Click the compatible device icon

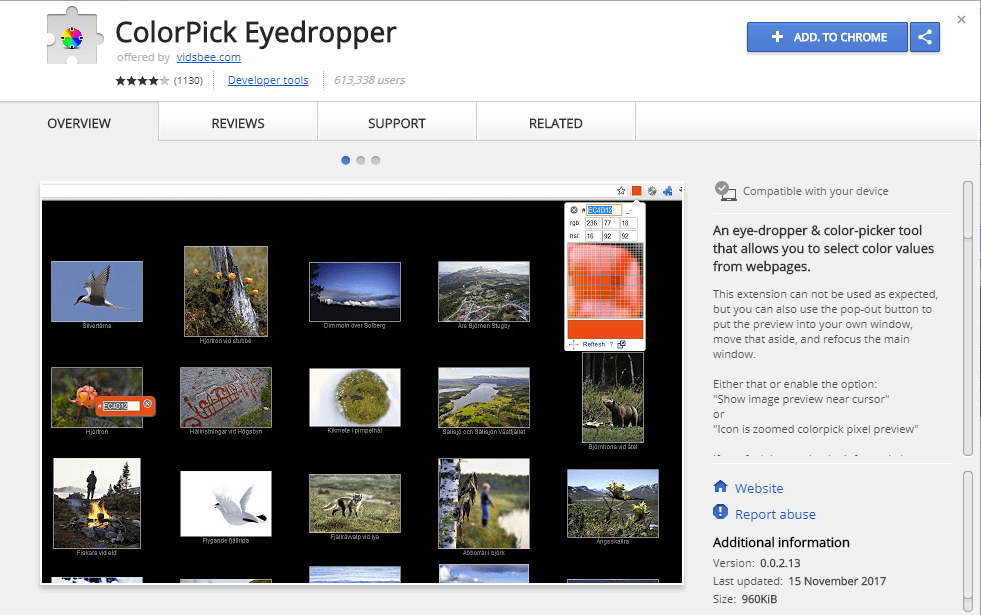click(726, 191)
